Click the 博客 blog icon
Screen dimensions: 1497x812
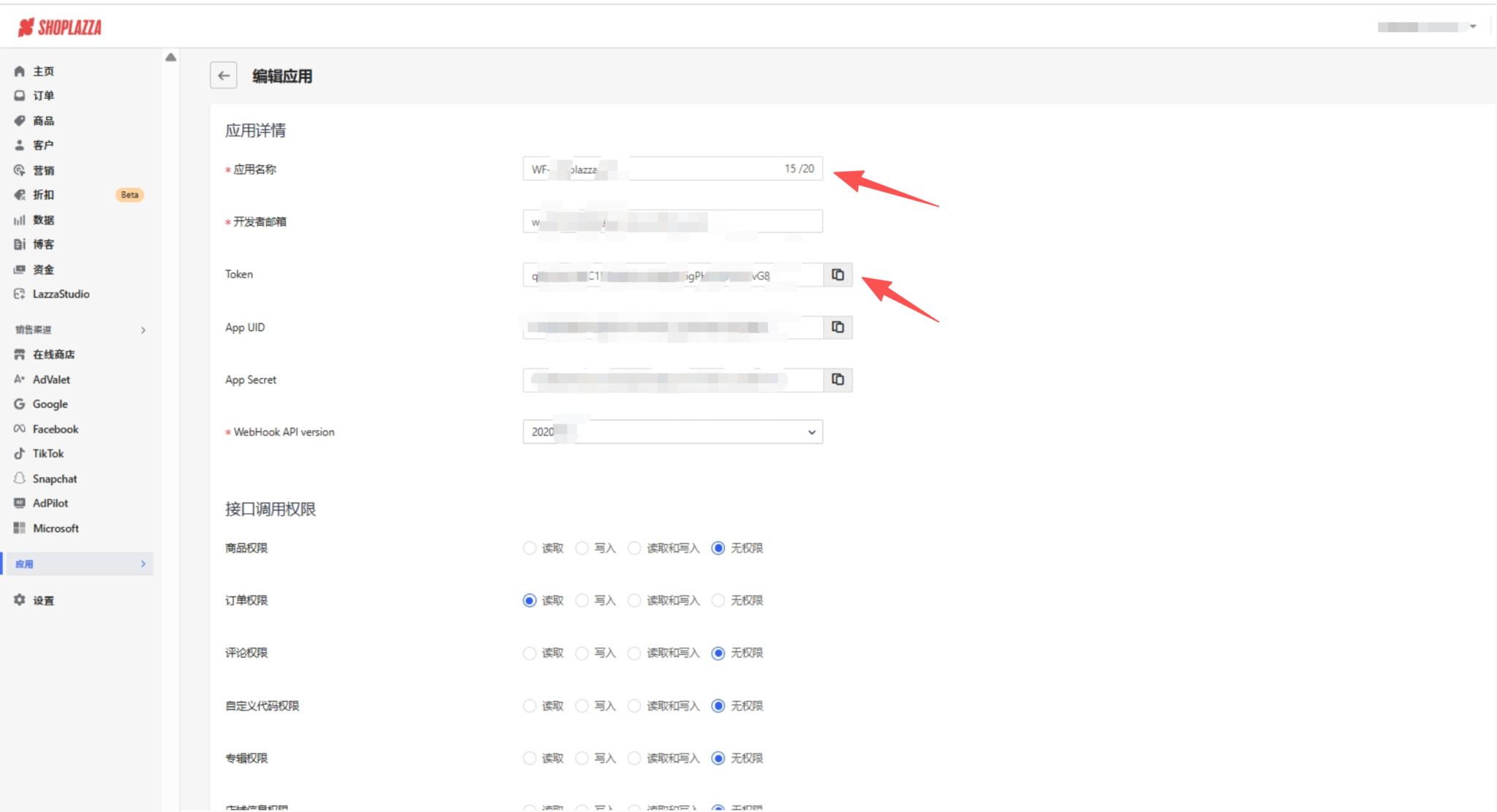20,244
